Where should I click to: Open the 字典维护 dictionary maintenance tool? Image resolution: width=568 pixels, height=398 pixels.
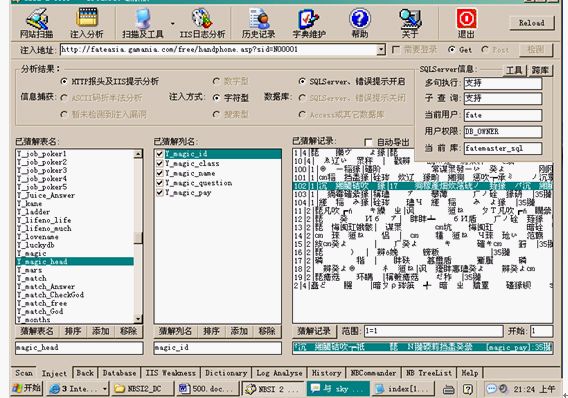309,23
